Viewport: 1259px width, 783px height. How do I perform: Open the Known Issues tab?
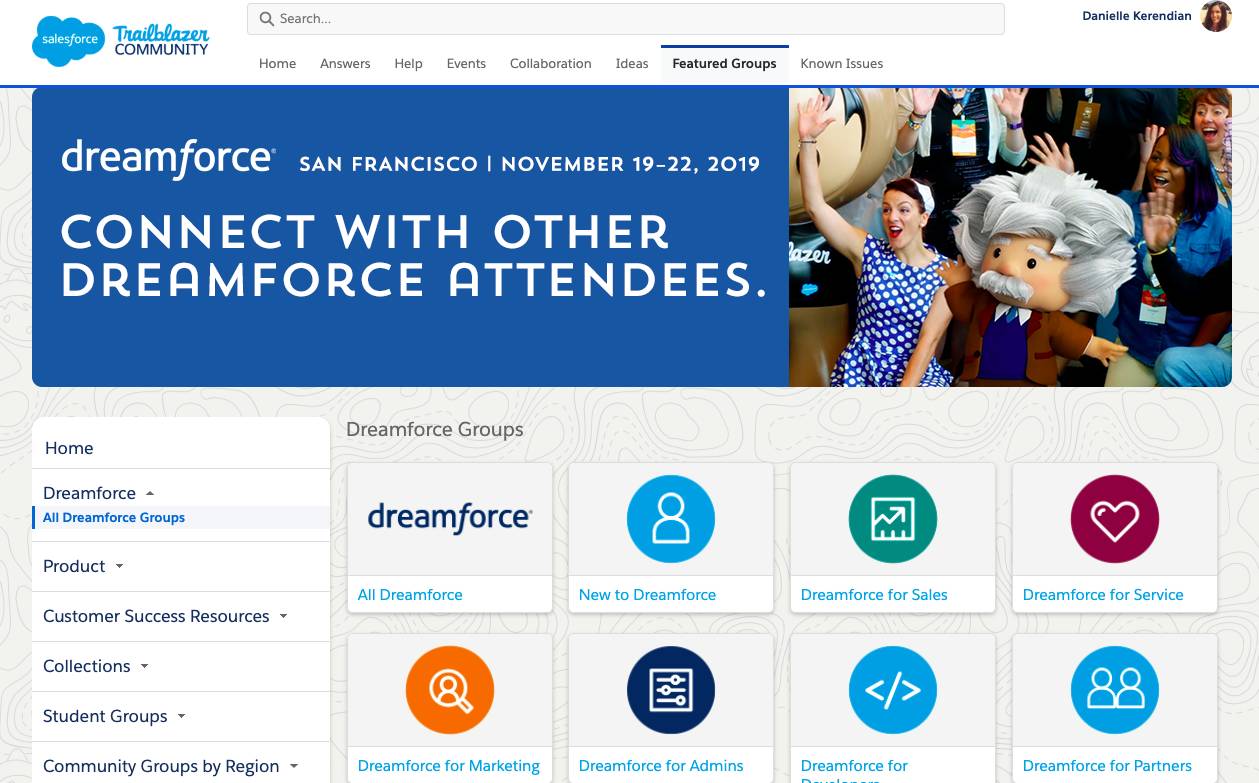point(842,63)
